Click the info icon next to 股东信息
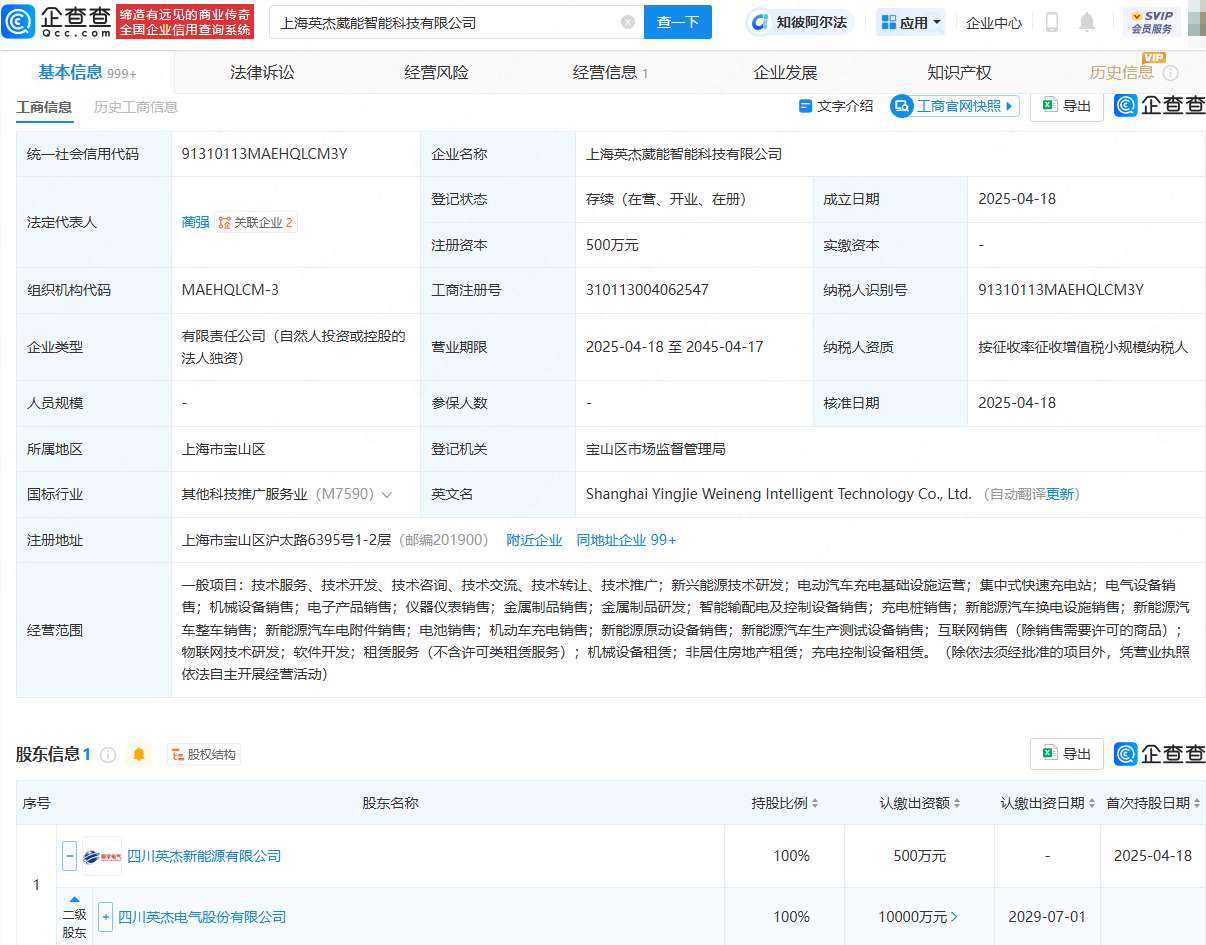Viewport: 1206px width, 945px height. (108, 754)
